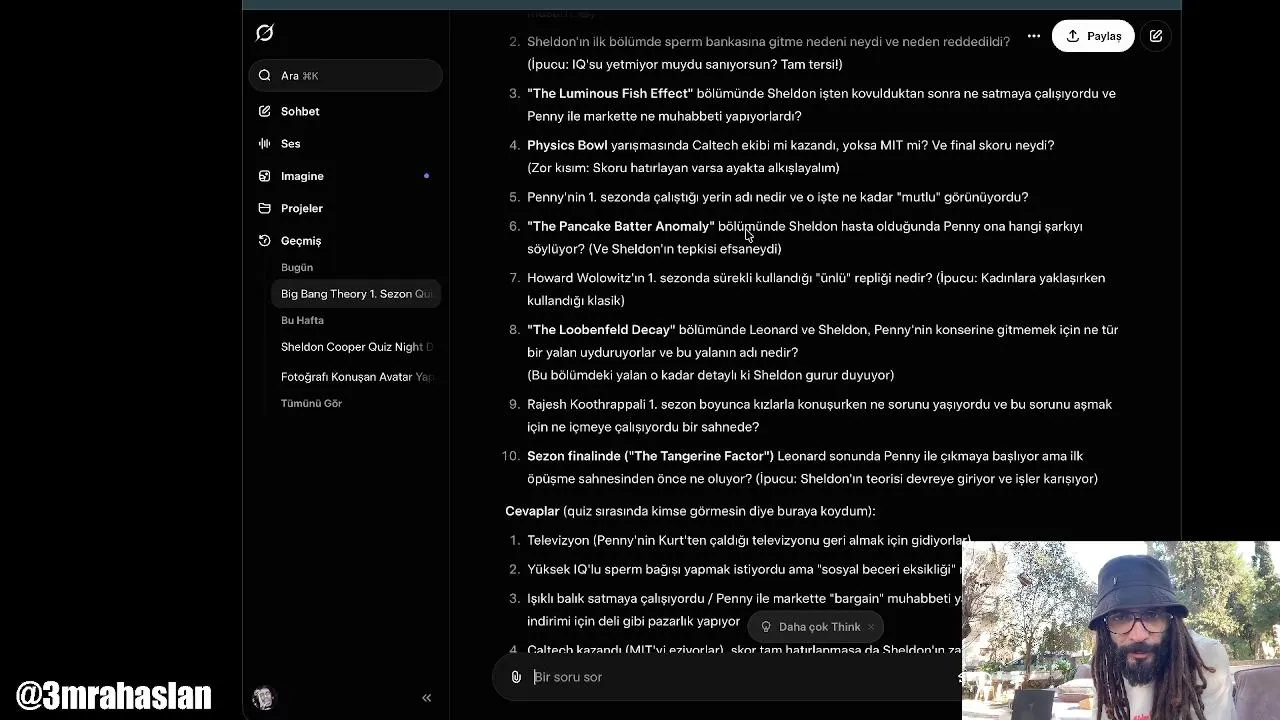Viewport: 1280px width, 720px height.
Task: Open the Ara search field
Action: (x=345, y=76)
